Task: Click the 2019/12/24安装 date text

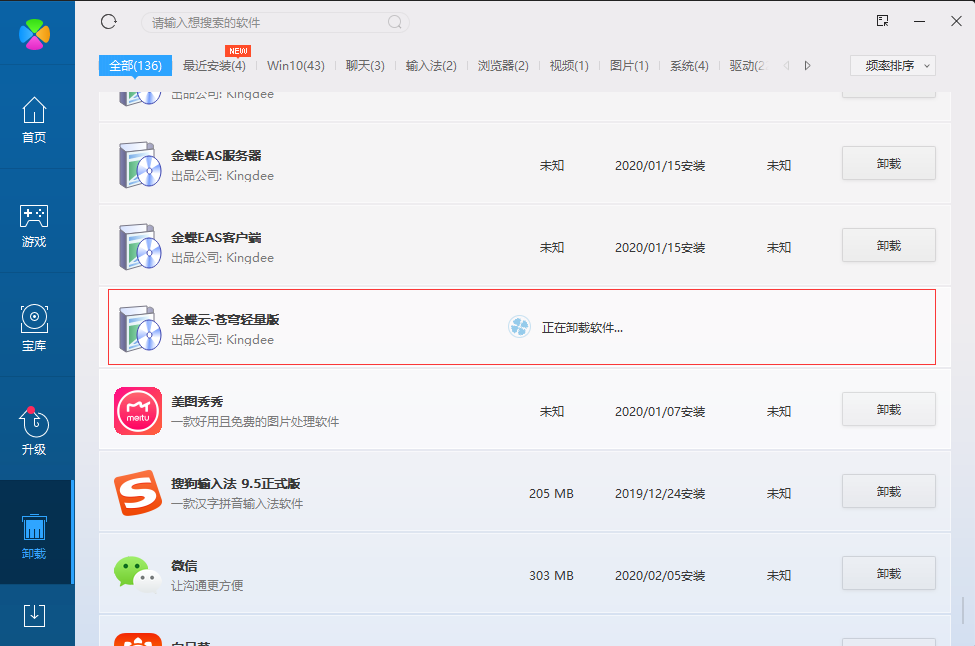Action: pos(660,494)
